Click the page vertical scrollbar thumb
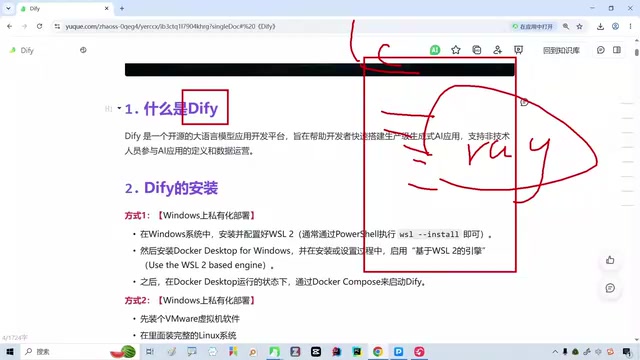Viewport: 640px width, 360px height. (x=637, y=52)
